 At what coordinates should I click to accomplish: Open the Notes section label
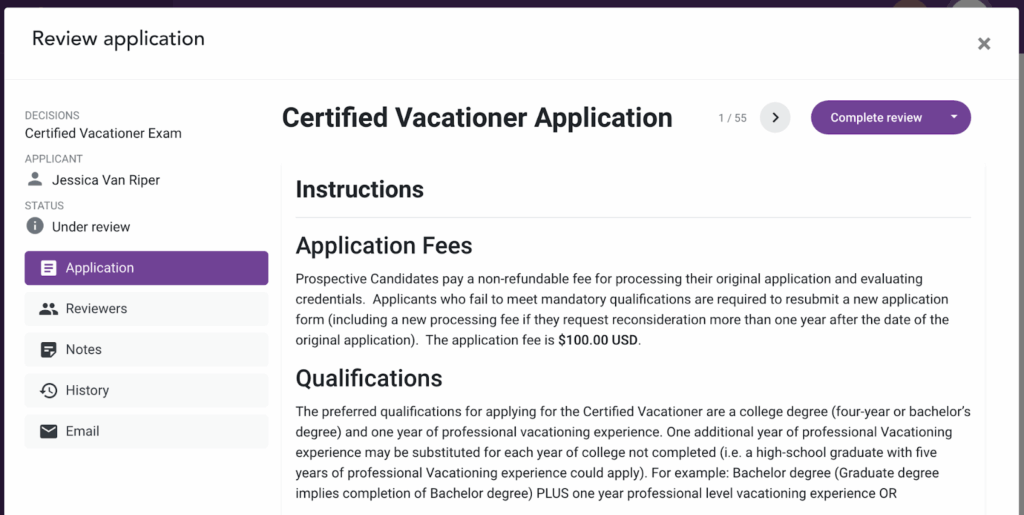pos(84,350)
